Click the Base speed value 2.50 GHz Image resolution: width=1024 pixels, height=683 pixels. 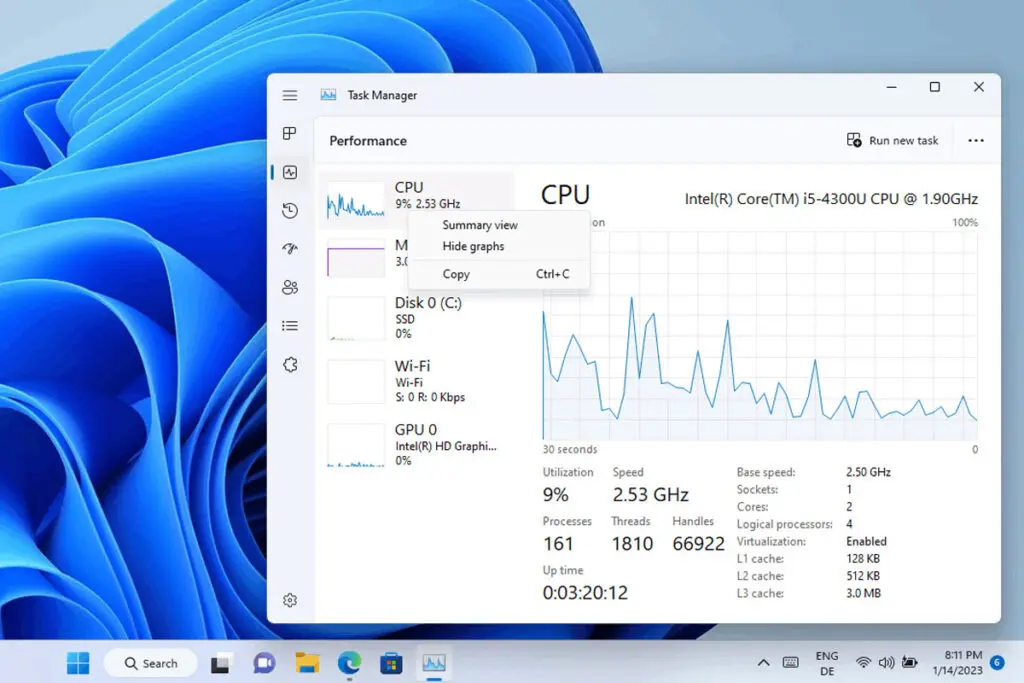pyautogui.click(x=869, y=472)
